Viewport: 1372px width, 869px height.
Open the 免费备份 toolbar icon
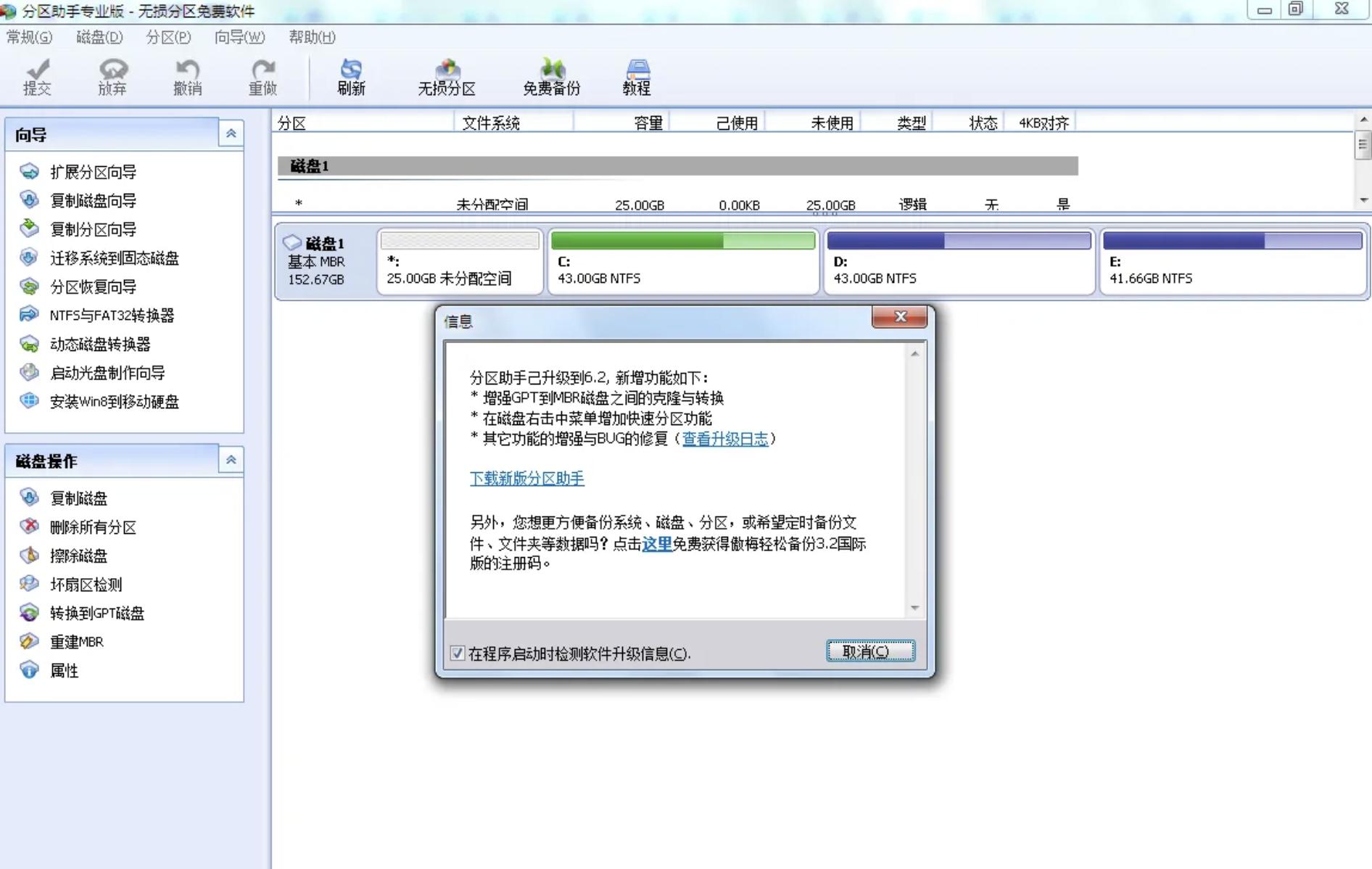552,77
